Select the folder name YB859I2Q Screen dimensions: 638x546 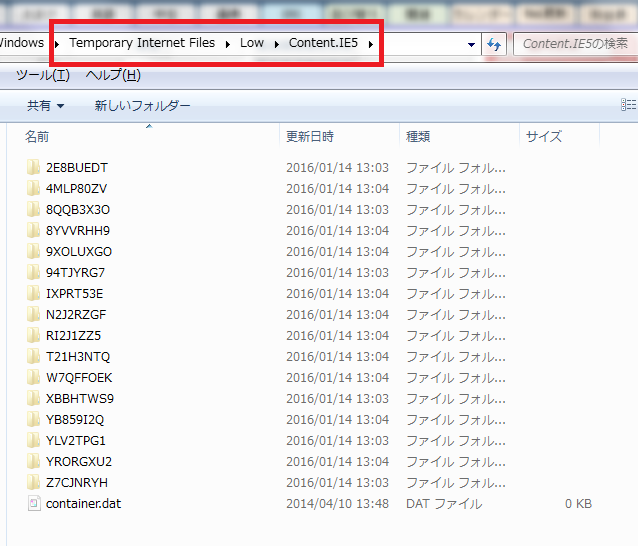75,420
